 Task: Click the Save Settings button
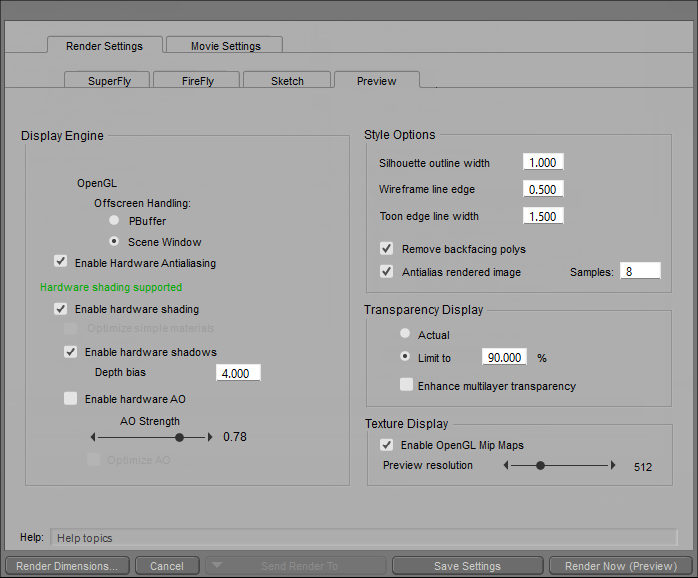click(467, 566)
